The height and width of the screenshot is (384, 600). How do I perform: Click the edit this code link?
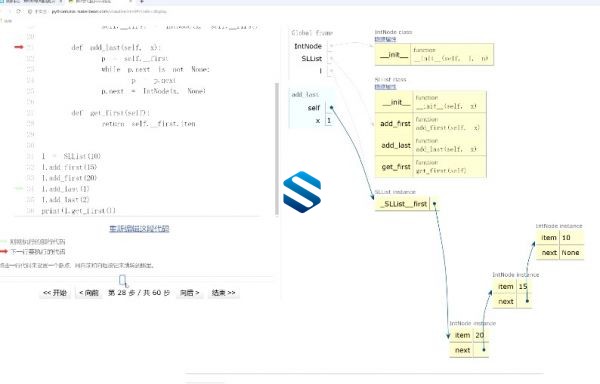coord(139,229)
